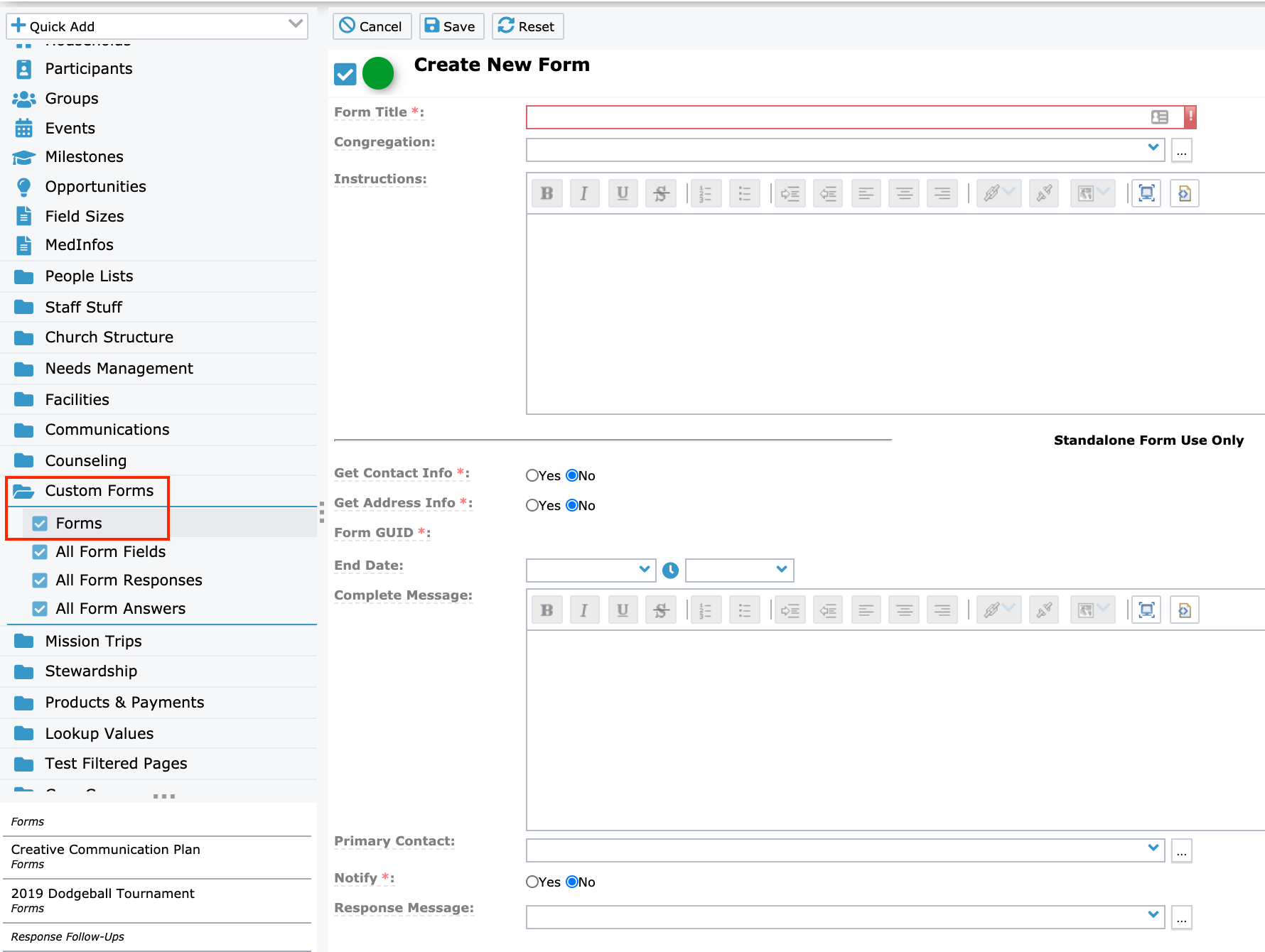
Task: Click the Form Title input field
Action: pyautogui.click(x=855, y=117)
